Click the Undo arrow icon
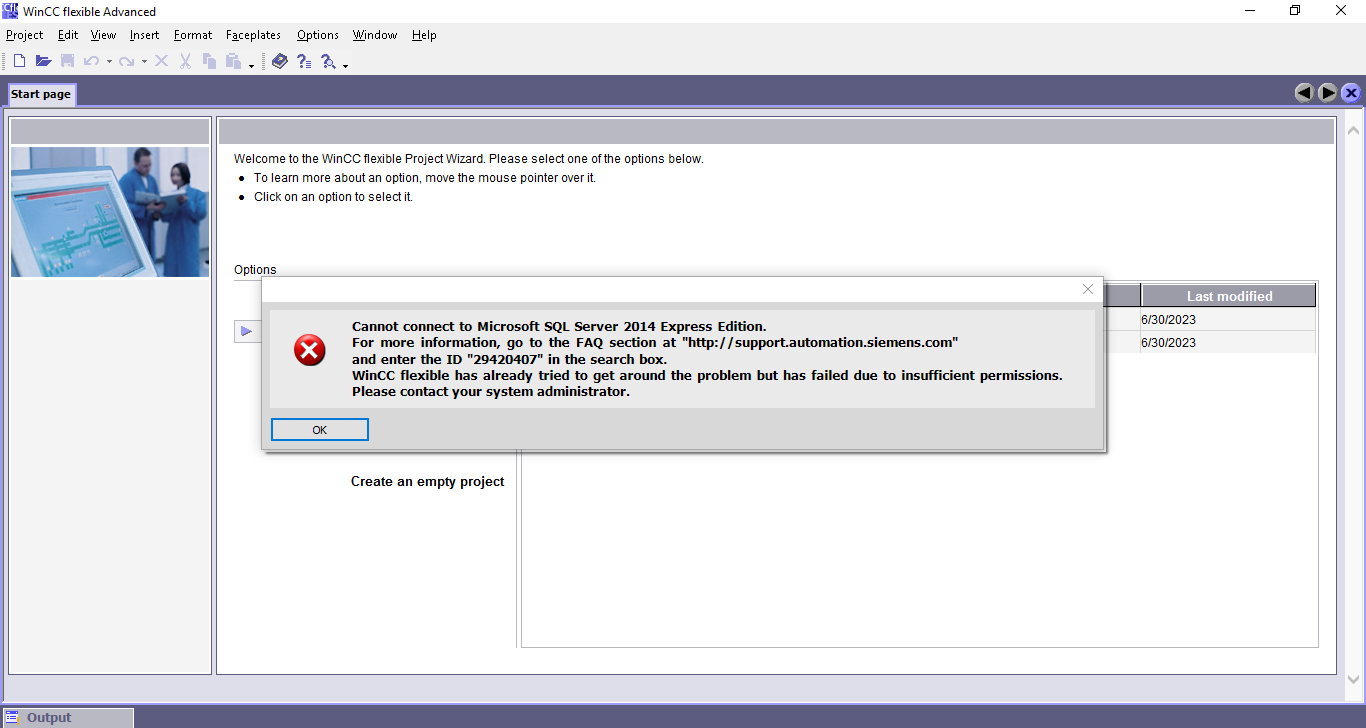The width and height of the screenshot is (1366, 728). click(x=91, y=61)
